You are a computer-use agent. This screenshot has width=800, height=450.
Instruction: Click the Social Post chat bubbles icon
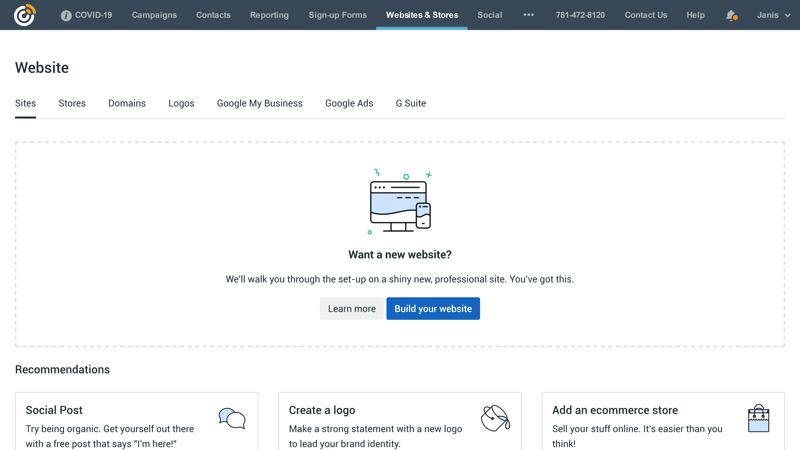(232, 418)
